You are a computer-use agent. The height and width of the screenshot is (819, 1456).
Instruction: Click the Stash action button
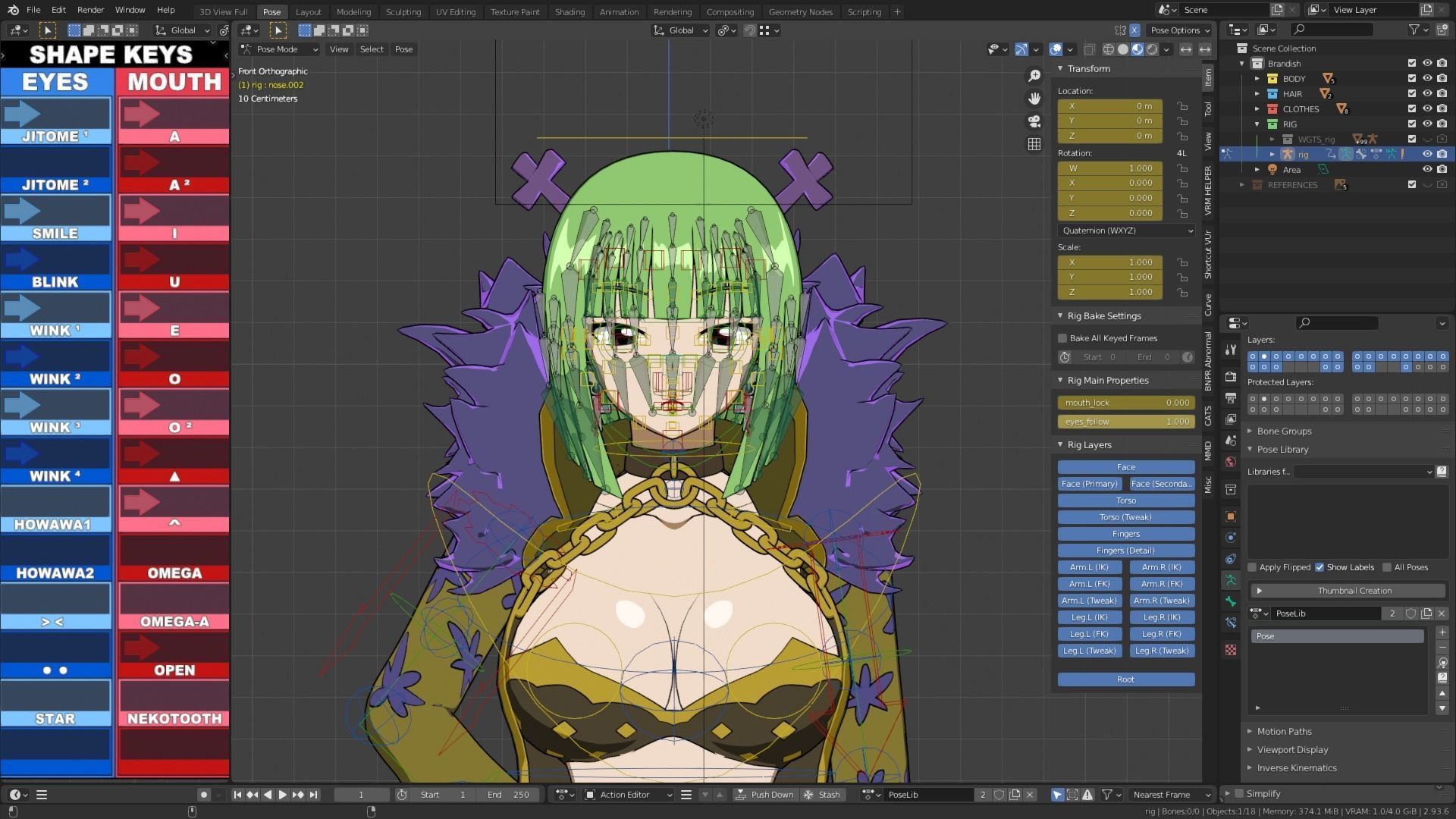(x=821, y=795)
